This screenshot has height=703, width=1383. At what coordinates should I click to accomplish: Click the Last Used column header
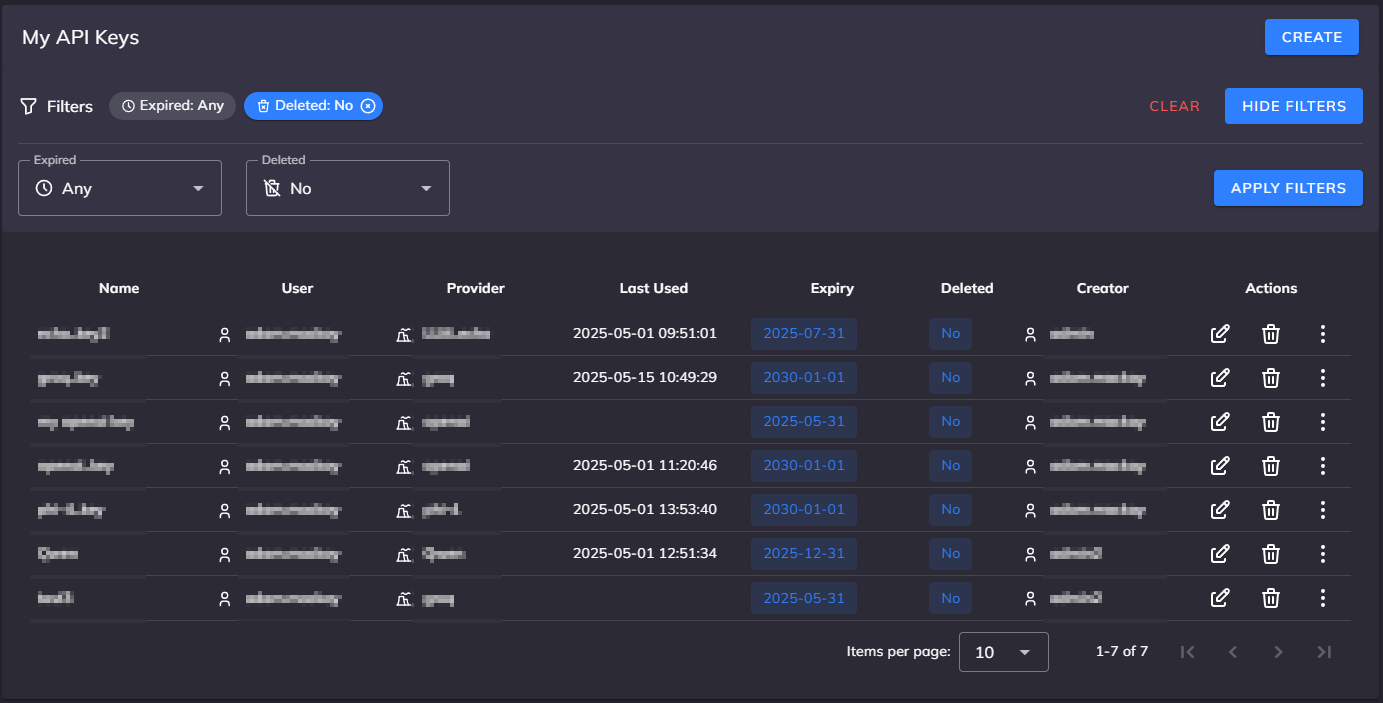(x=654, y=288)
